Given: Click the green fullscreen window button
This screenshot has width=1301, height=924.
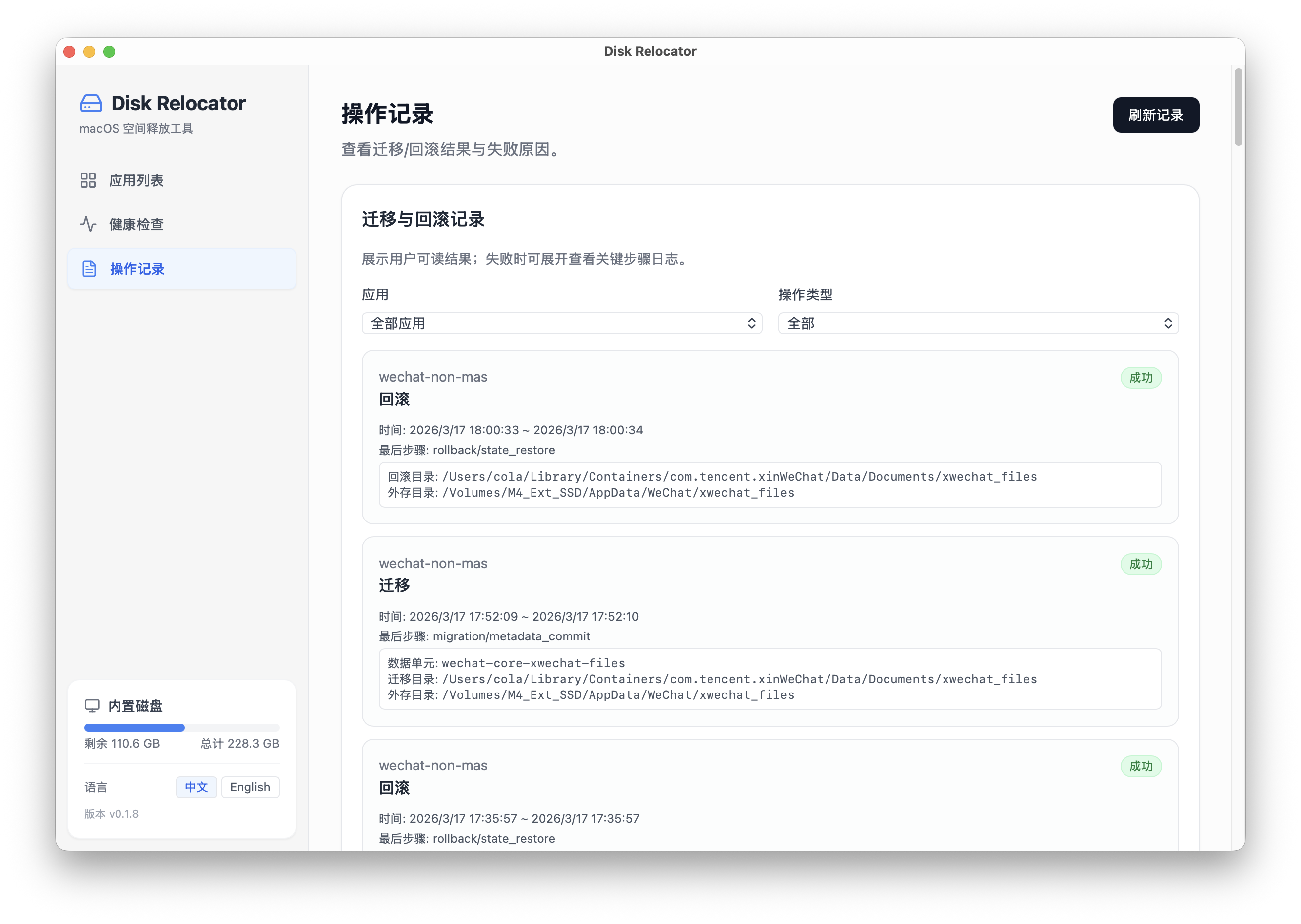Looking at the screenshot, I should [109, 52].
